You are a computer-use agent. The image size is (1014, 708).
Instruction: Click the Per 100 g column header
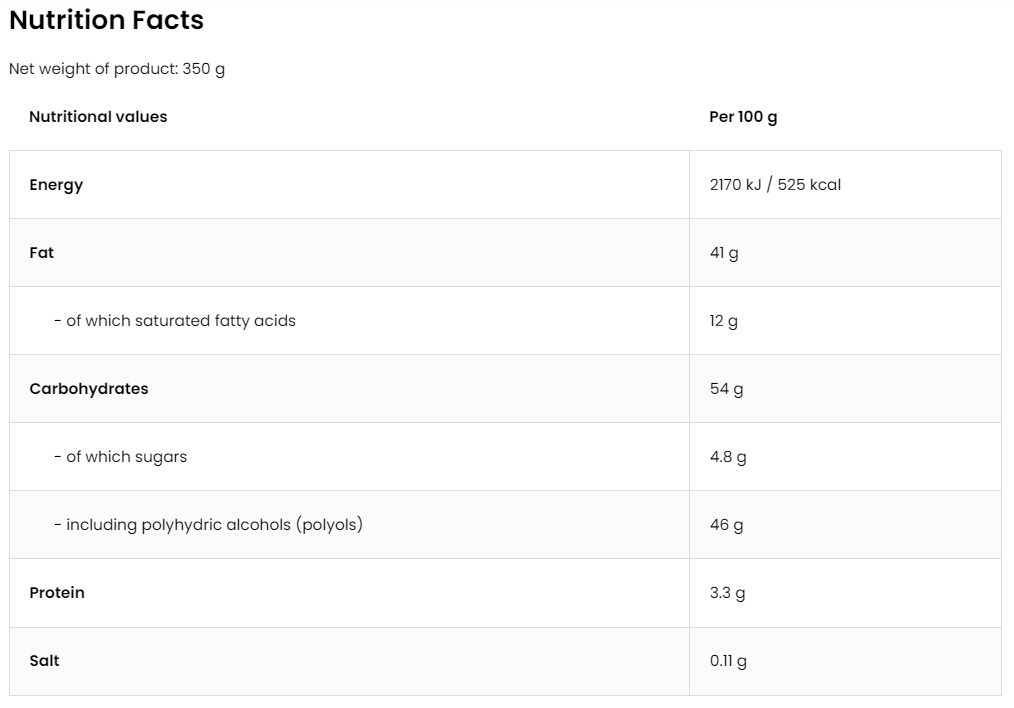(743, 117)
